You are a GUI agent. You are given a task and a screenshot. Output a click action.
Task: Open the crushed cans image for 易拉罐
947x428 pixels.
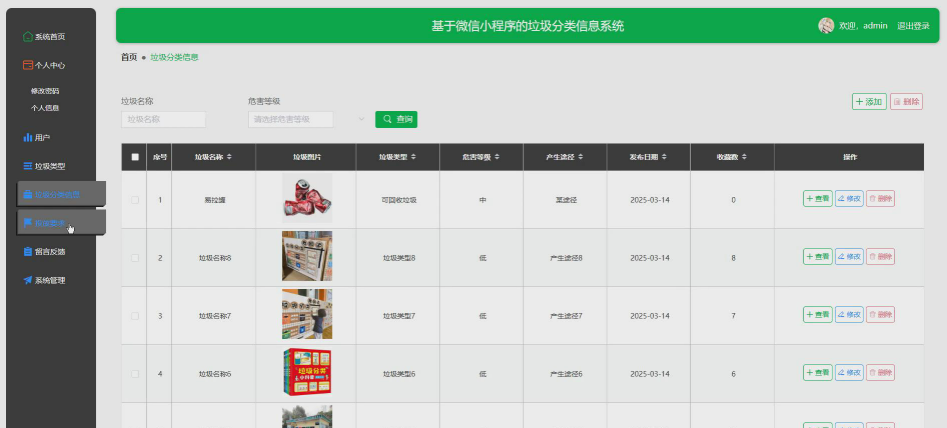(x=307, y=198)
